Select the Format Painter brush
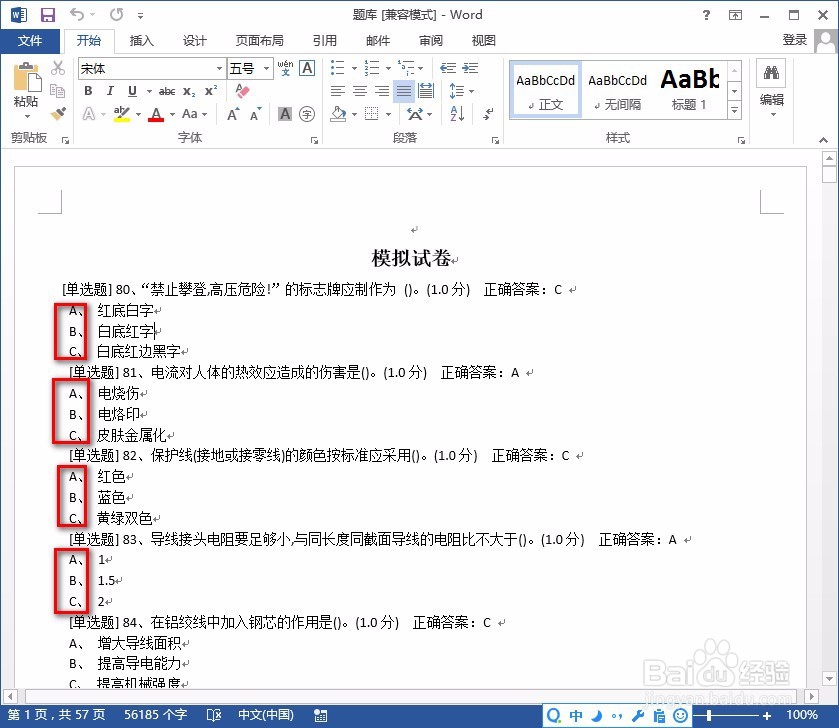Viewport: 839px width, 728px height. pyautogui.click(x=58, y=113)
